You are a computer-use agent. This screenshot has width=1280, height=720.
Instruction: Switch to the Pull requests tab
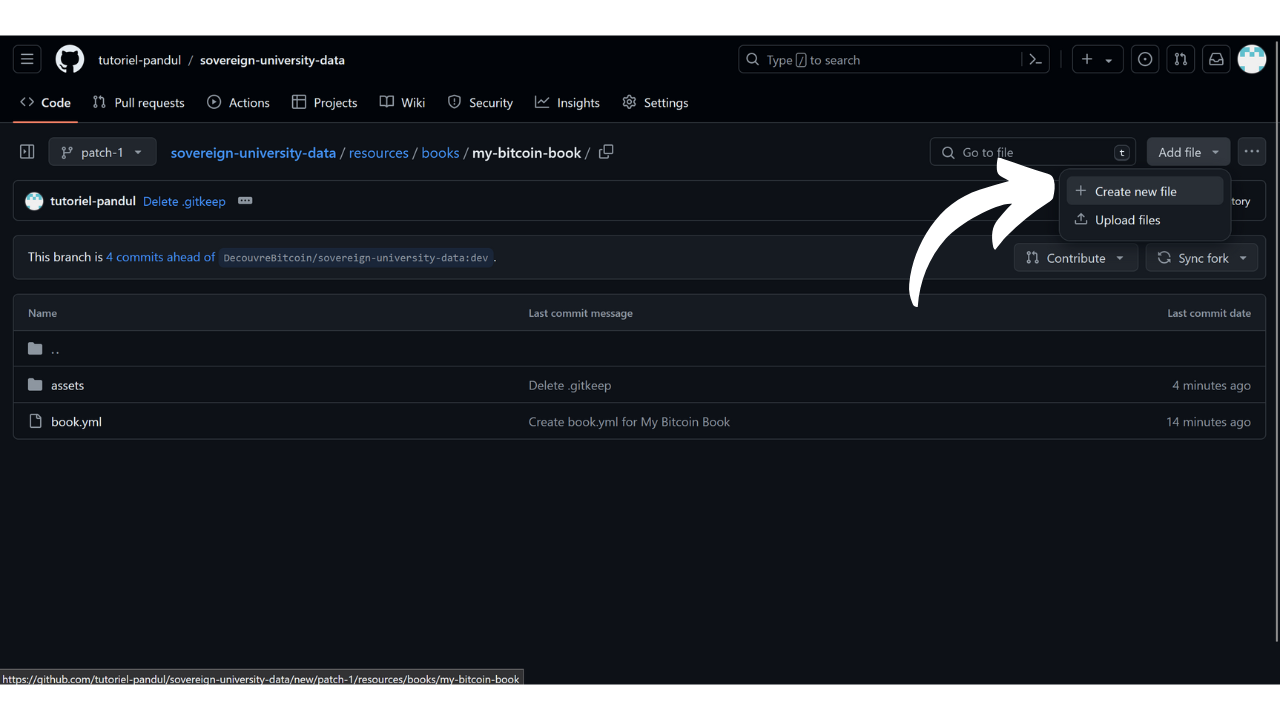[x=138, y=102]
